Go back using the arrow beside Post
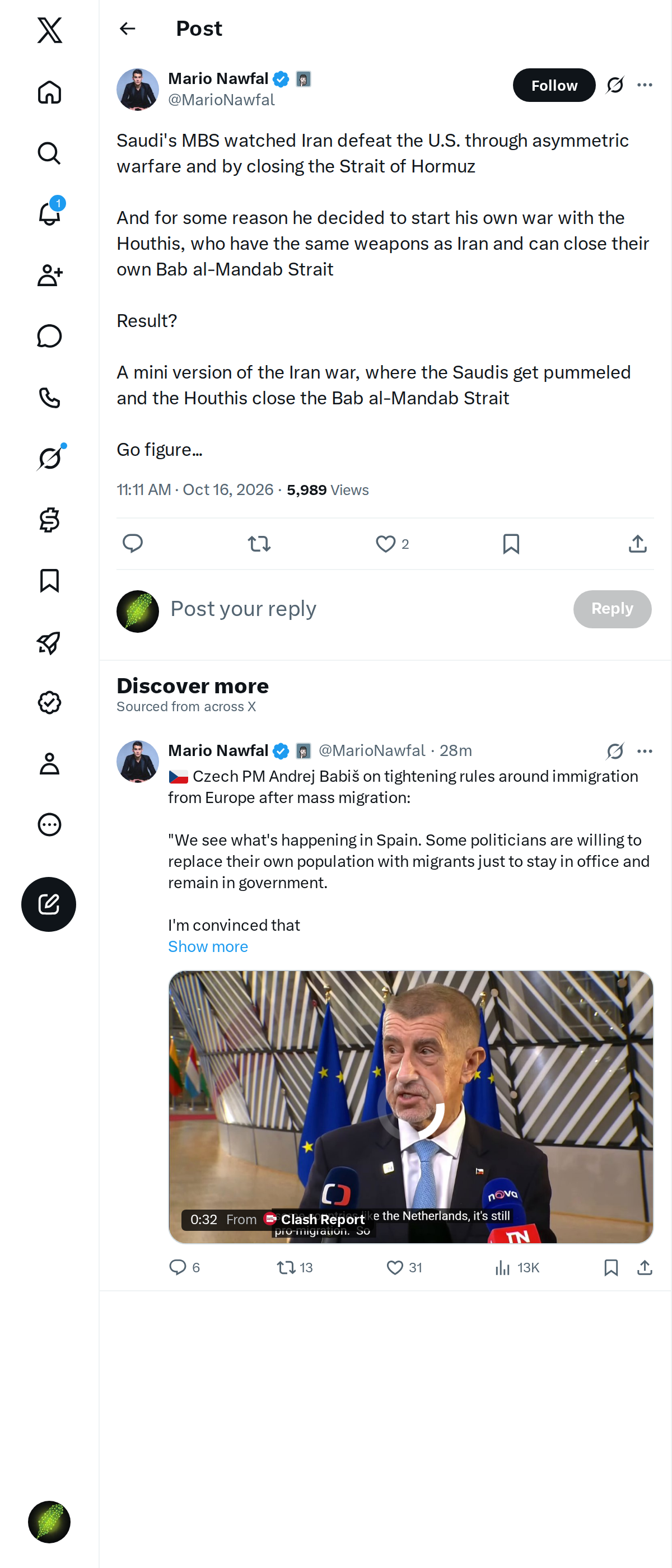Image resolution: width=672 pixels, height=1568 pixels. pos(127,29)
